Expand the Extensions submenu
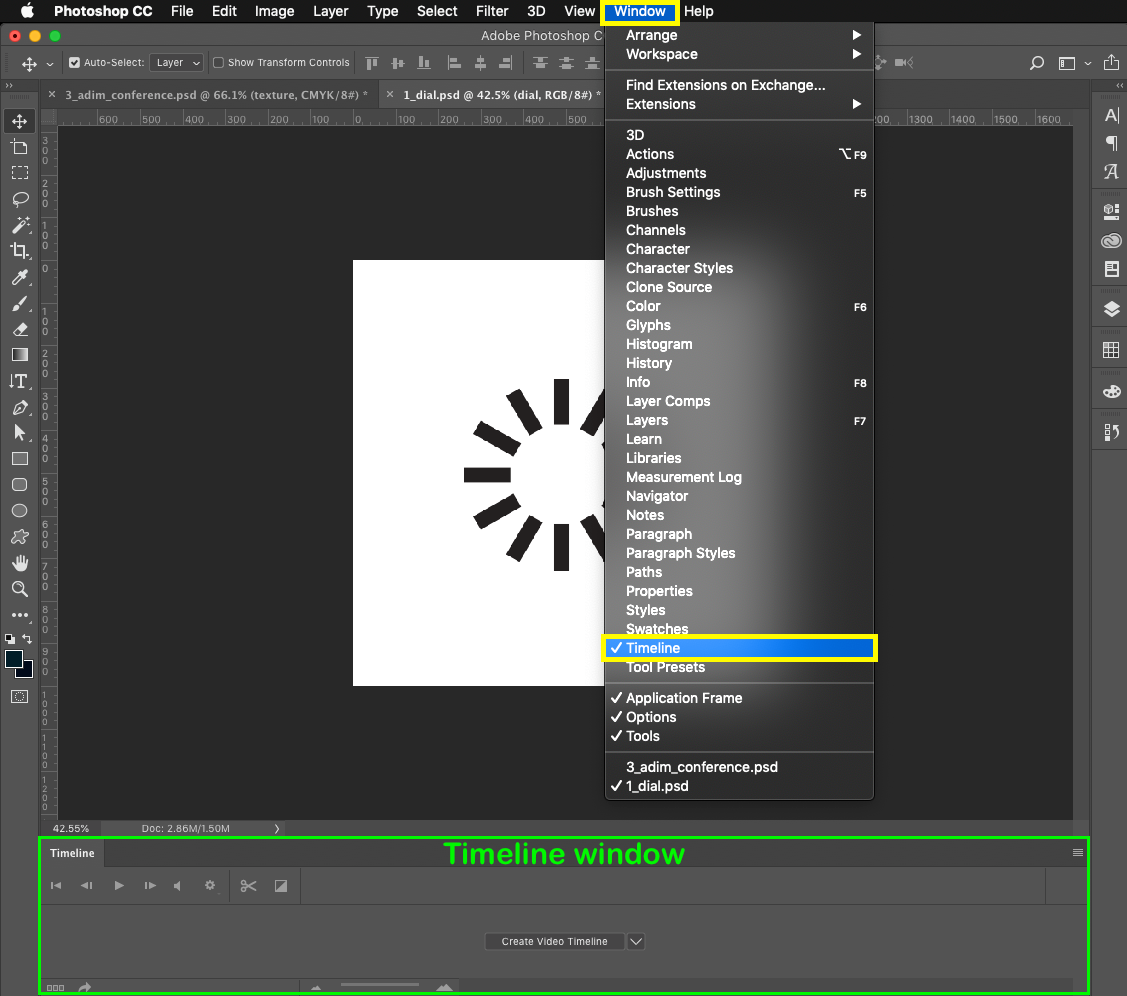The image size is (1127, 996). coord(740,104)
